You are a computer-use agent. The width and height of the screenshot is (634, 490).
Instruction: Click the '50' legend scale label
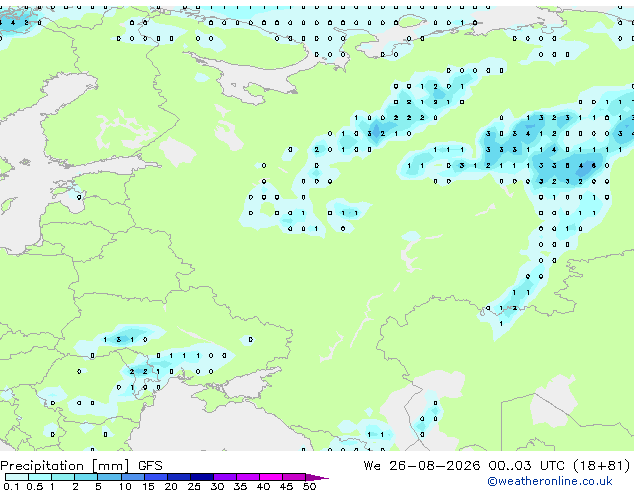pyautogui.click(x=309, y=486)
